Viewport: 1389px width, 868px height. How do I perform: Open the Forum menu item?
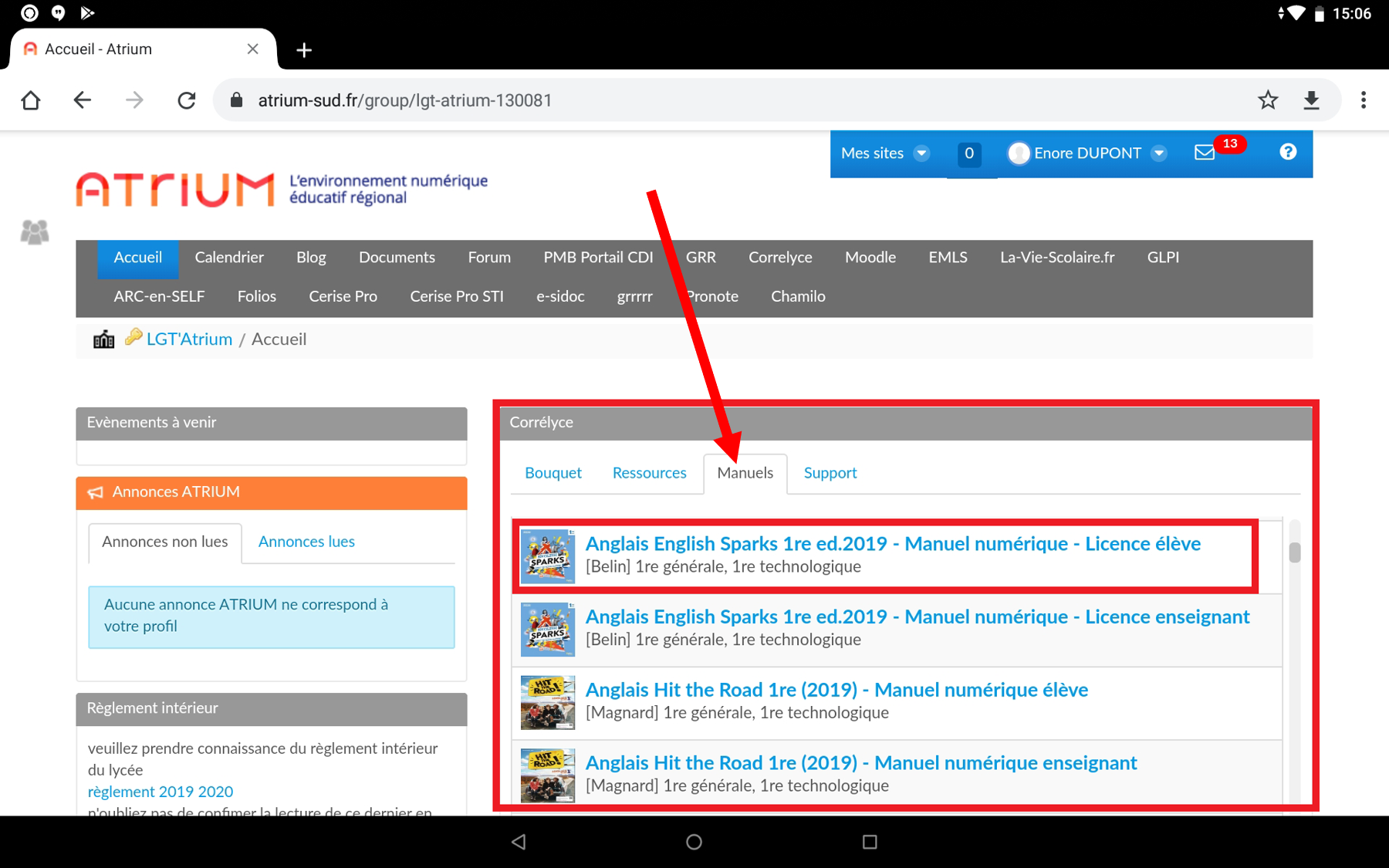pos(489,258)
